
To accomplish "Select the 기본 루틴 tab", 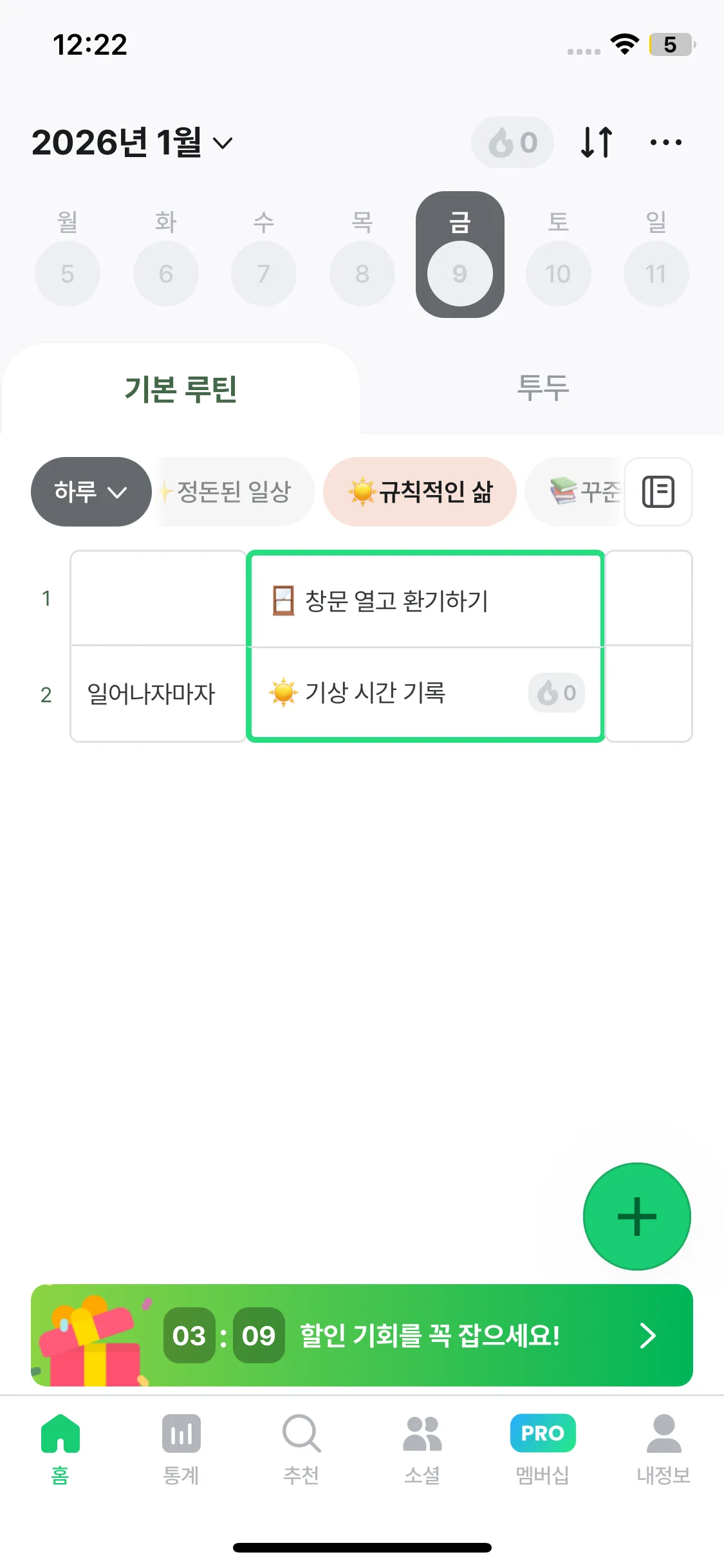I will pyautogui.click(x=181, y=388).
